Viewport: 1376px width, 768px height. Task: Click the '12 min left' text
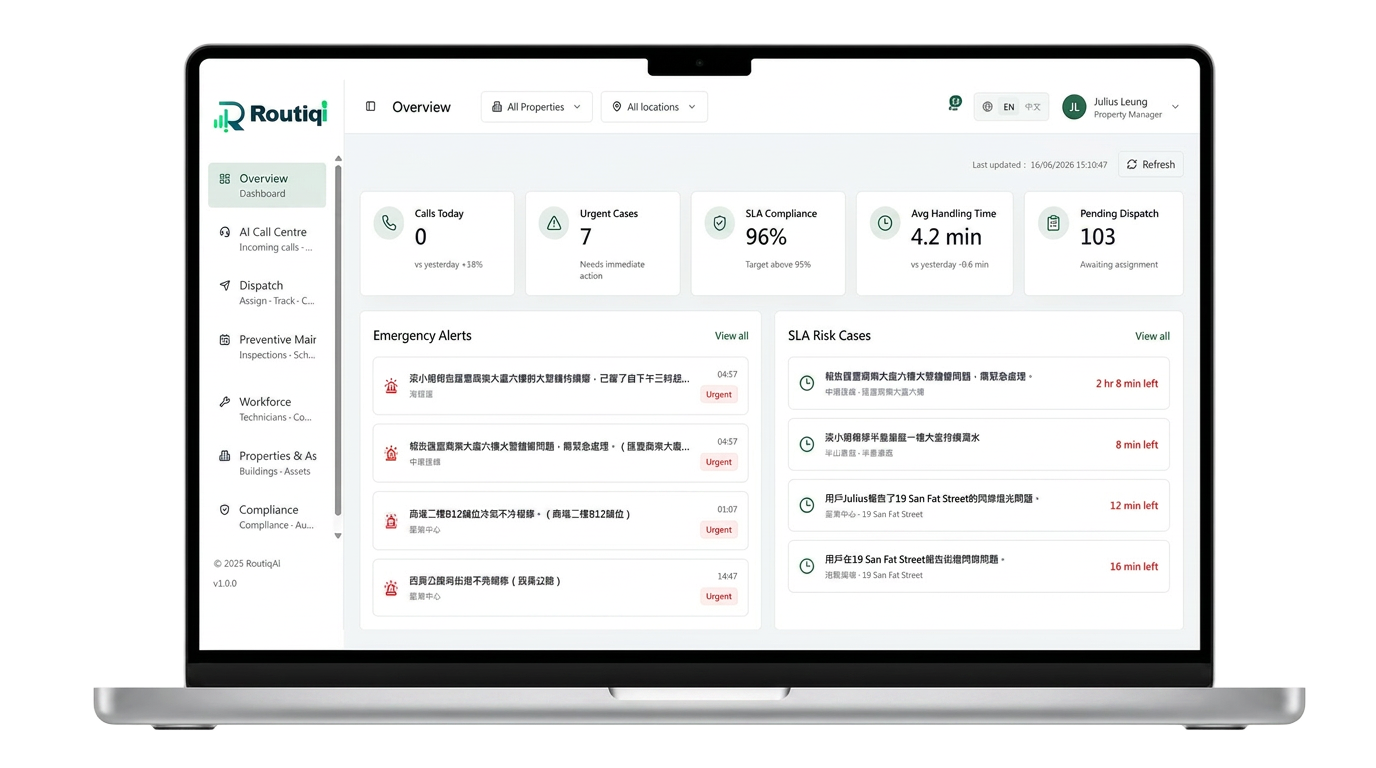coord(1134,506)
